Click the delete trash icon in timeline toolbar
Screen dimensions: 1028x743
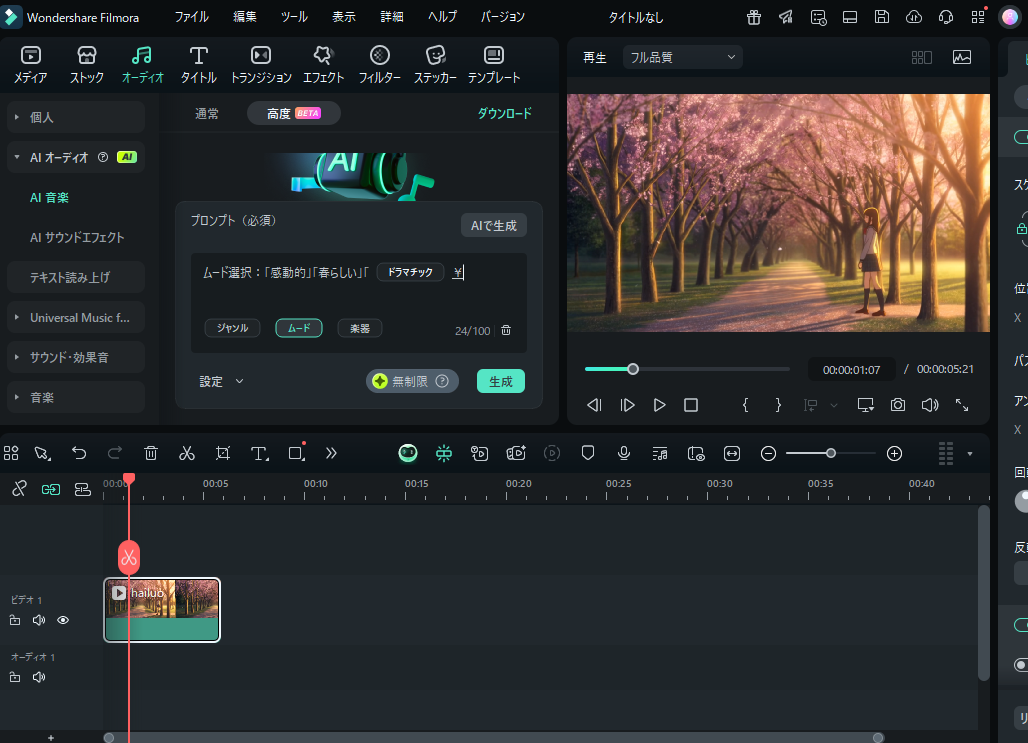click(151, 453)
